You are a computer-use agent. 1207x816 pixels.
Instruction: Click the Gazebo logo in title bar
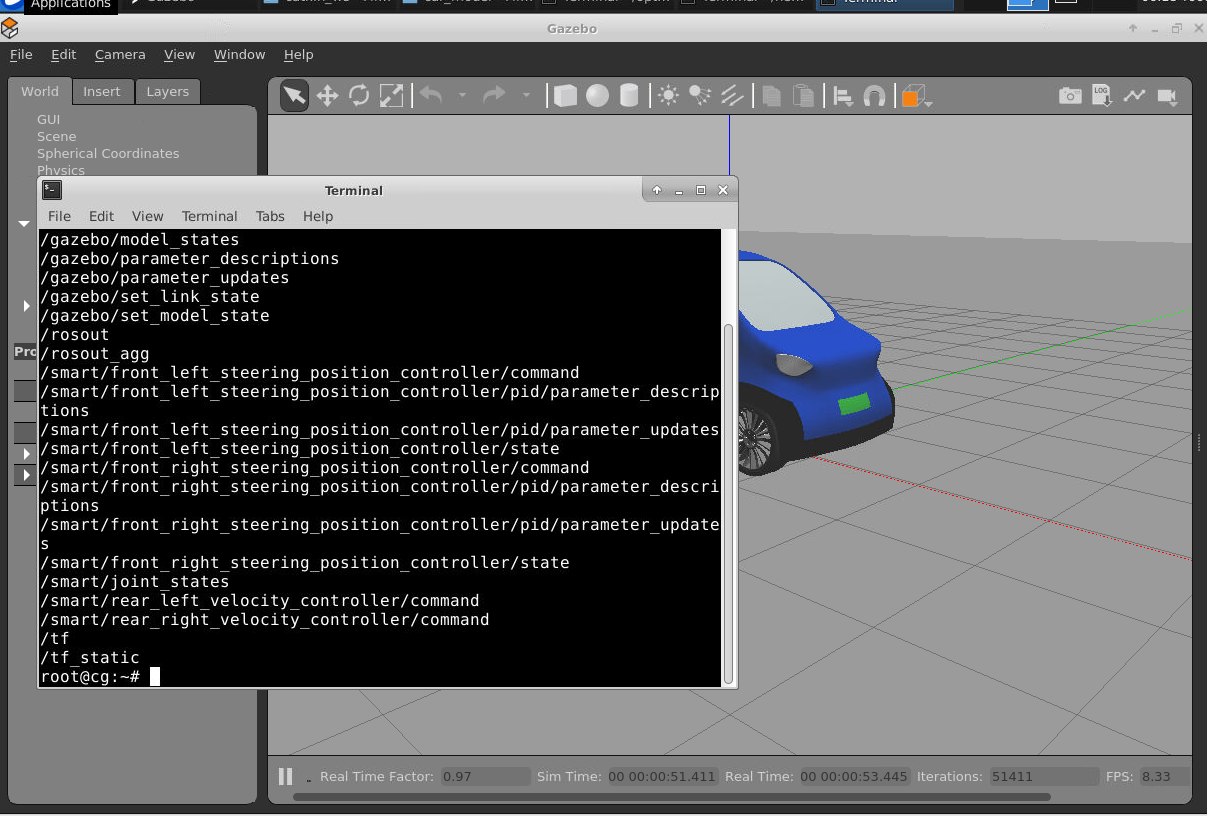pyautogui.click(x=10, y=28)
